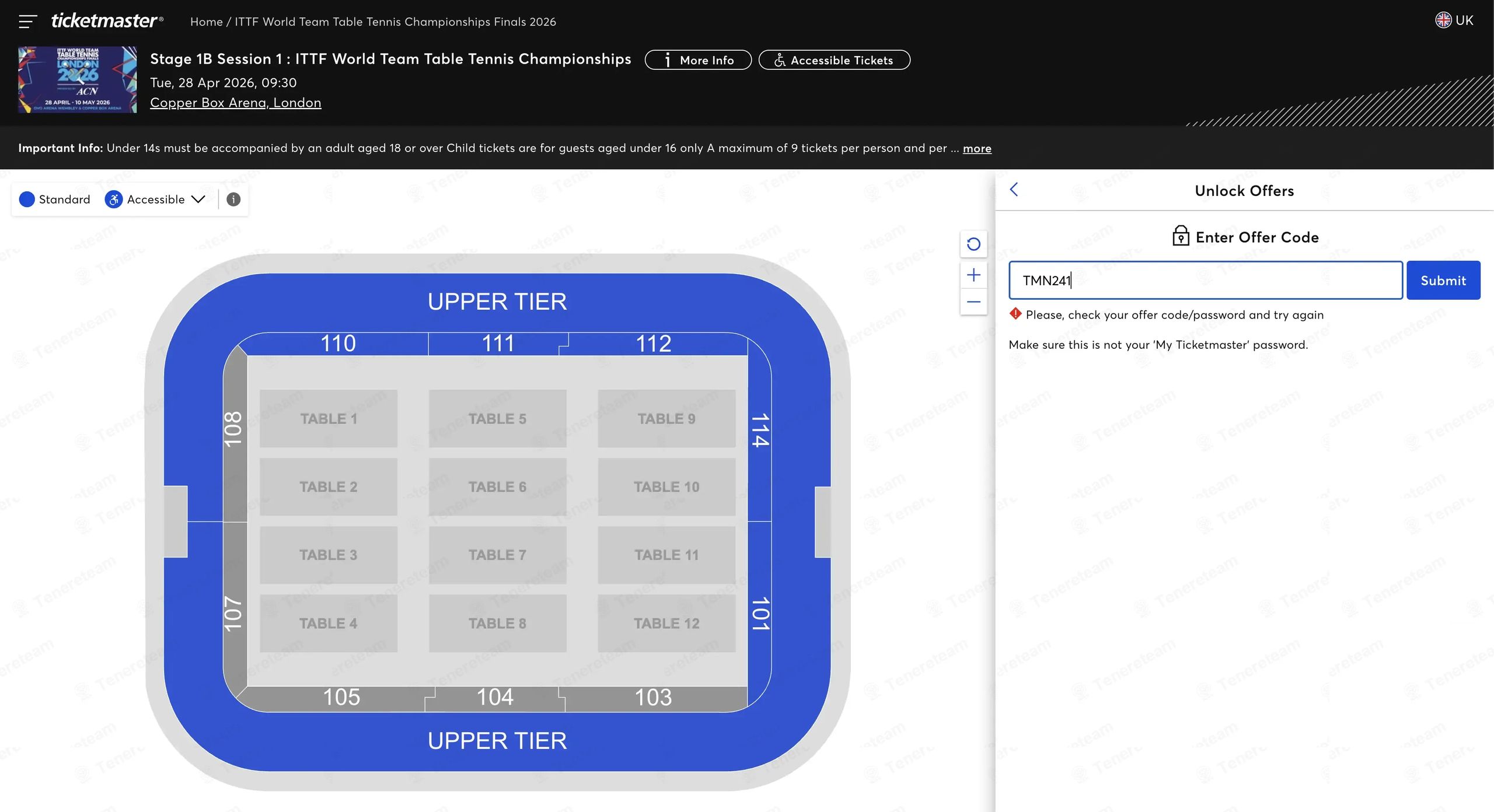
Task: Toggle the Standard ticket type legend
Action: (55, 199)
